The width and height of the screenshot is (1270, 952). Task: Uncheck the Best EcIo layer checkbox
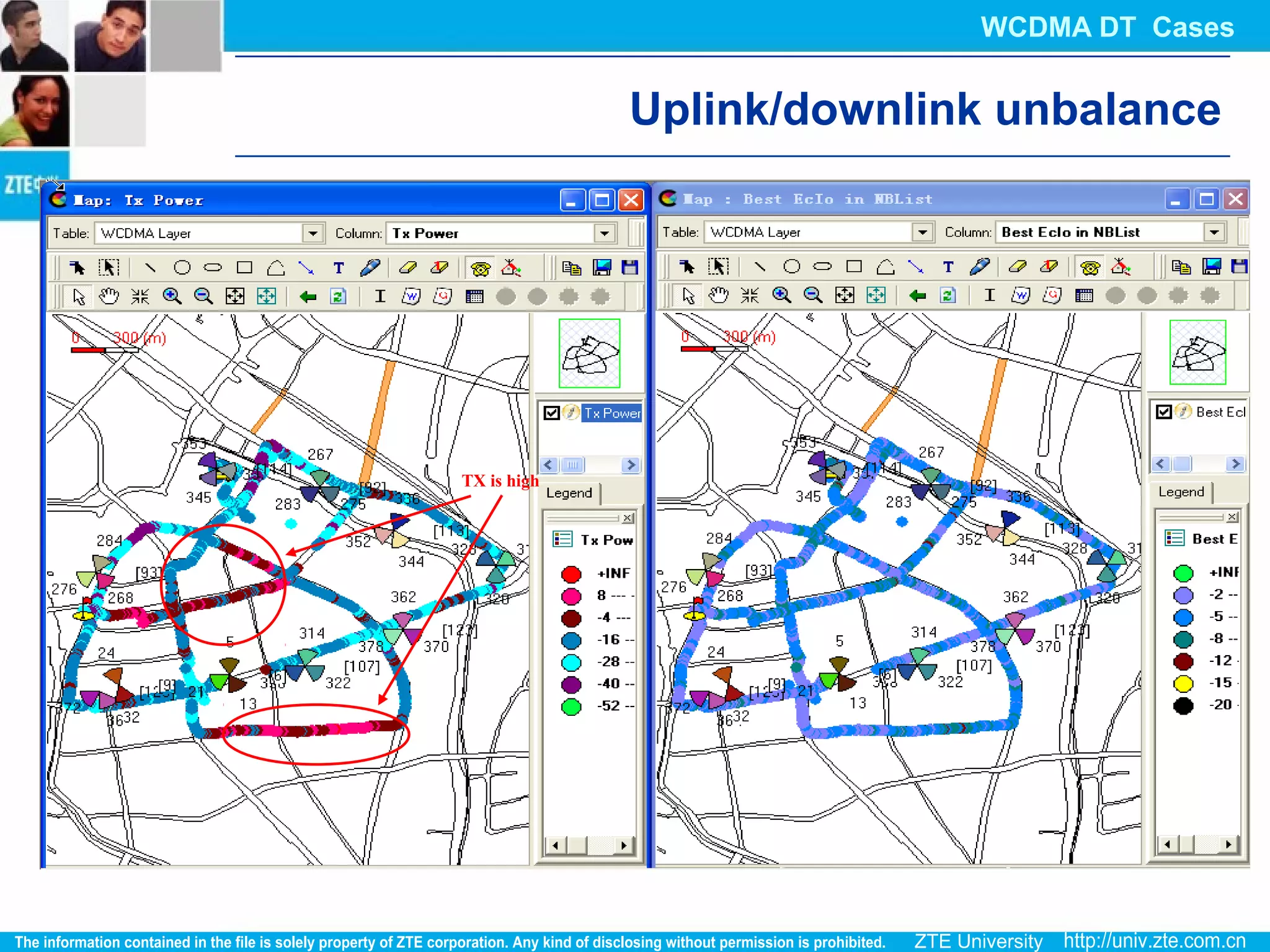(x=1164, y=412)
